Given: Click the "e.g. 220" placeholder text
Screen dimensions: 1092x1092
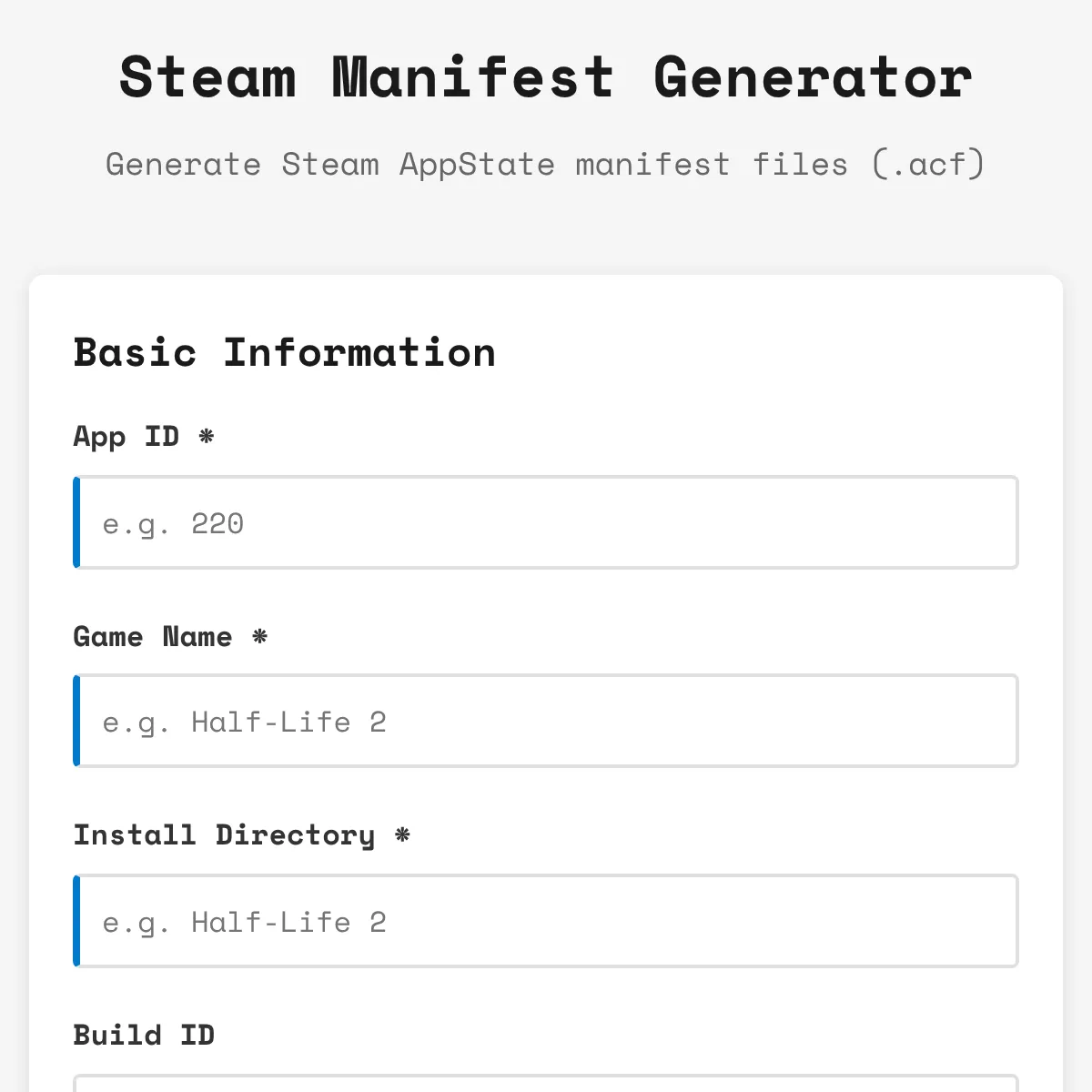Looking at the screenshot, I should point(173,524).
